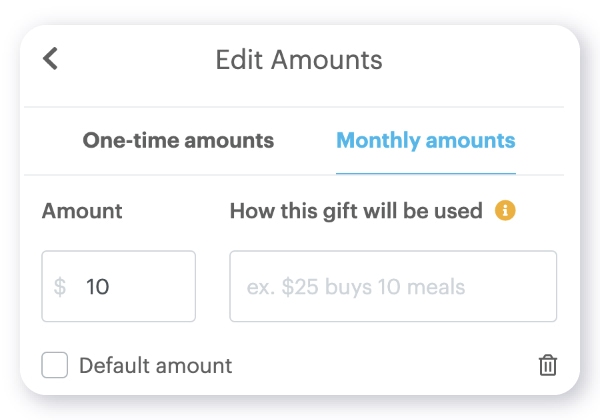Click the dollar sign in Amount field

[60, 287]
